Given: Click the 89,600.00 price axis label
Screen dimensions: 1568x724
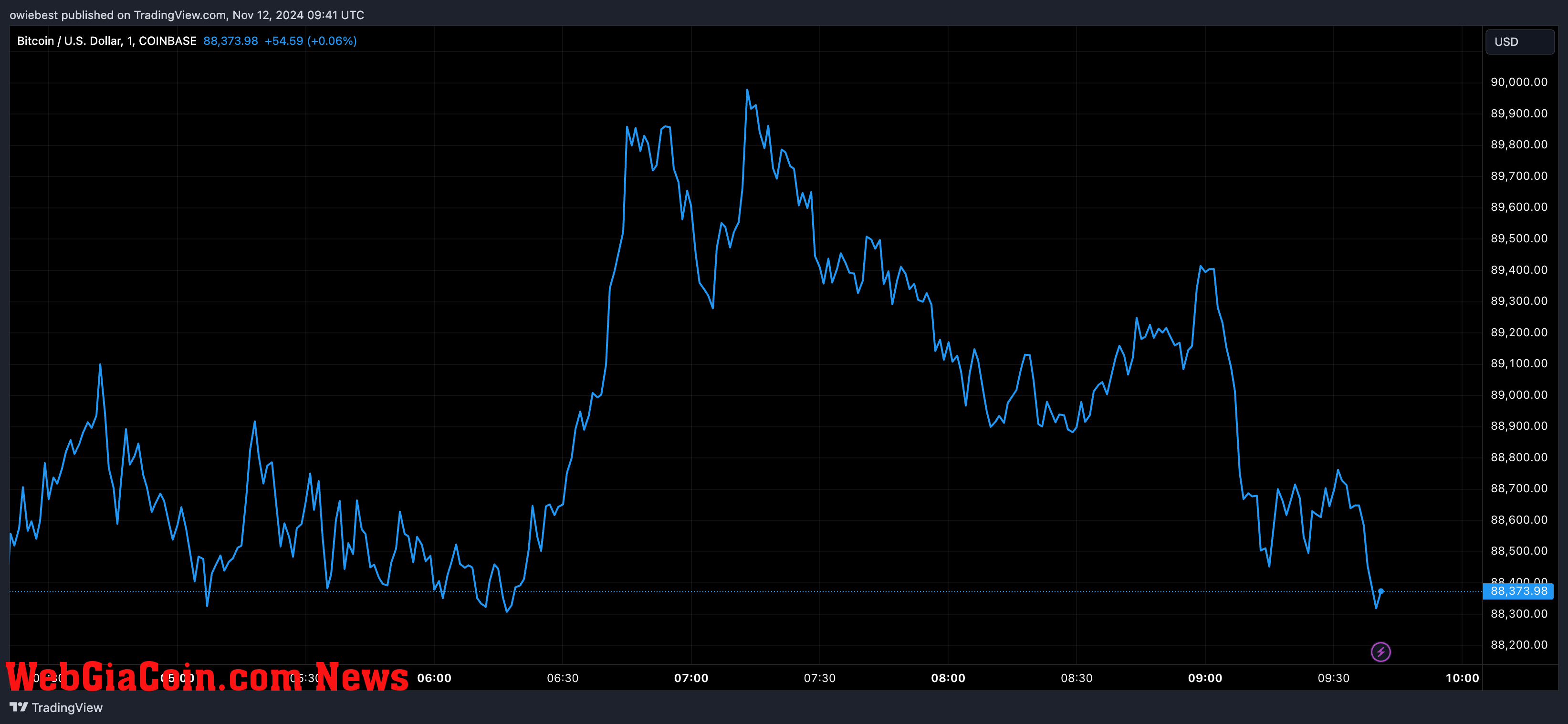Looking at the screenshot, I should [x=1519, y=207].
